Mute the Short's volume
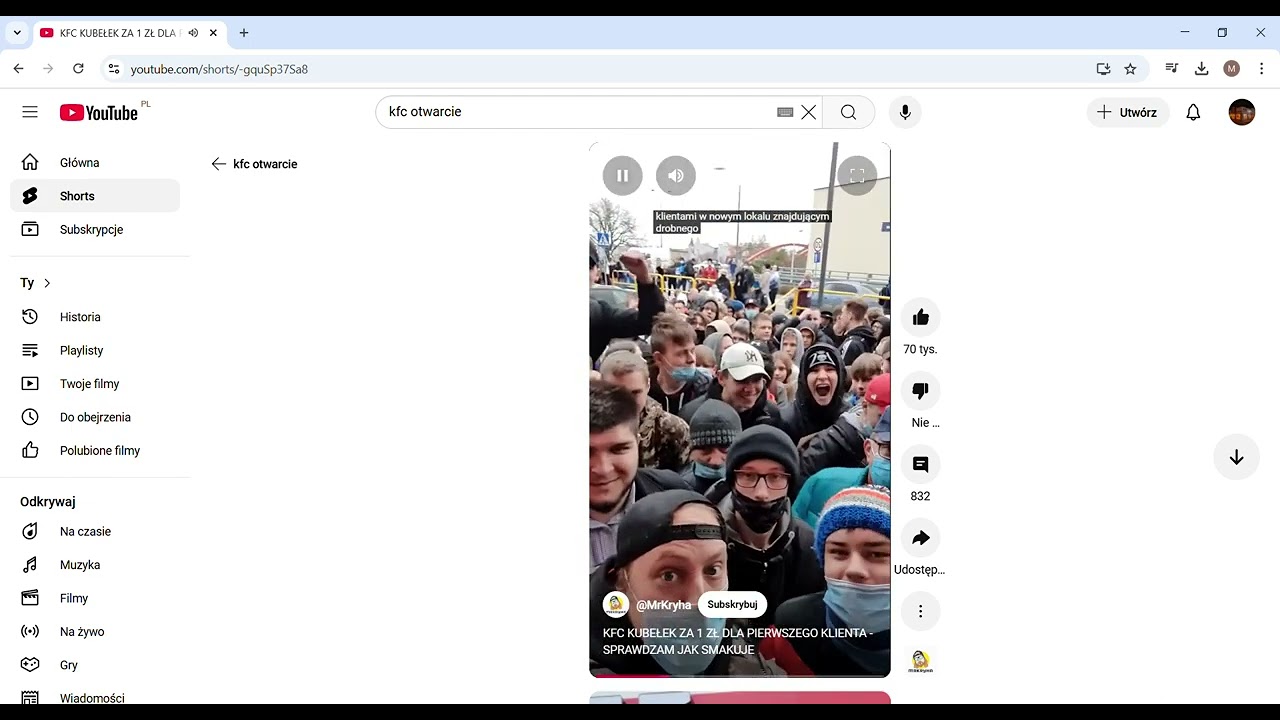 coord(676,175)
